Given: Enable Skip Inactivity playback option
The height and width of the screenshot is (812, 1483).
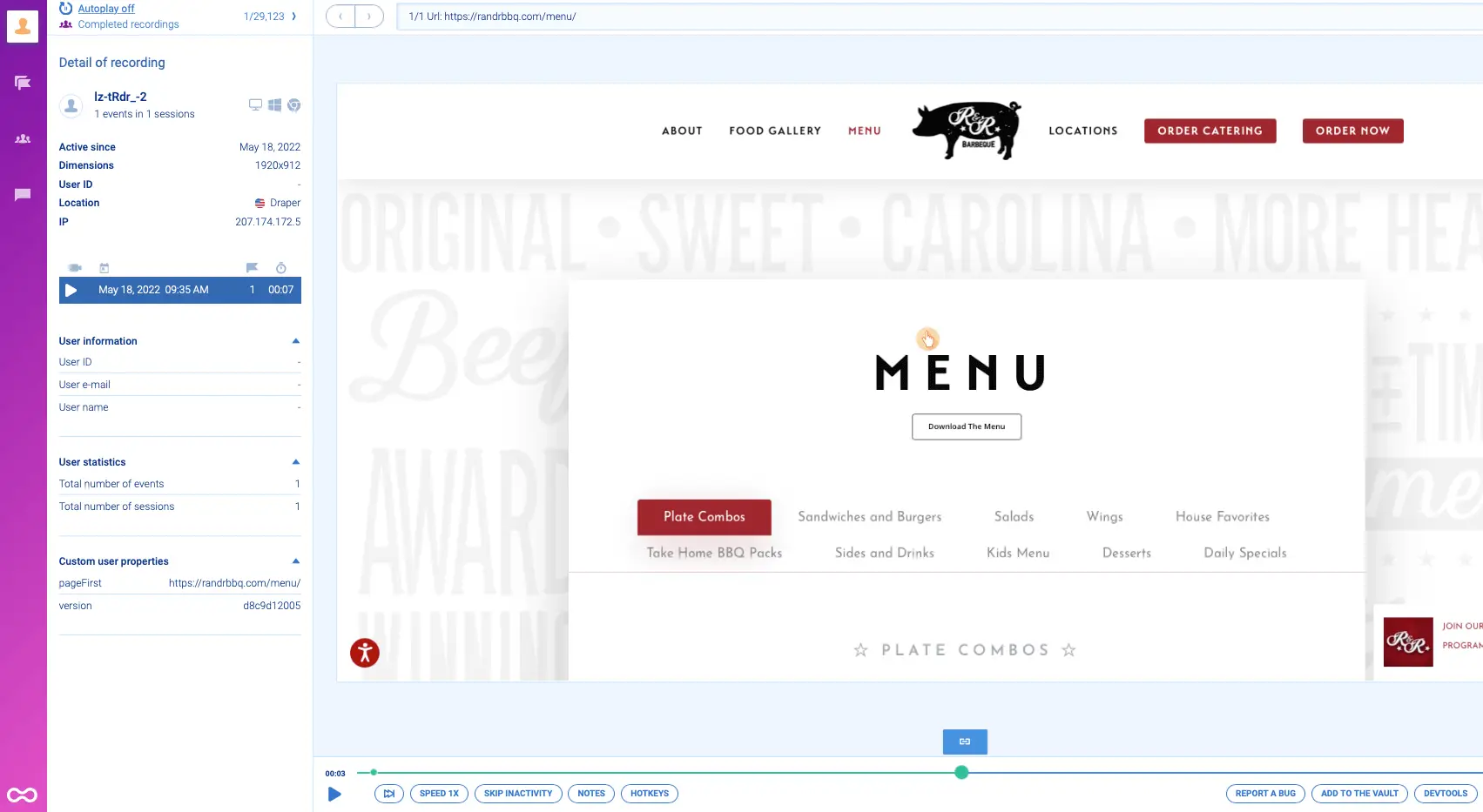Looking at the screenshot, I should click(x=518, y=793).
